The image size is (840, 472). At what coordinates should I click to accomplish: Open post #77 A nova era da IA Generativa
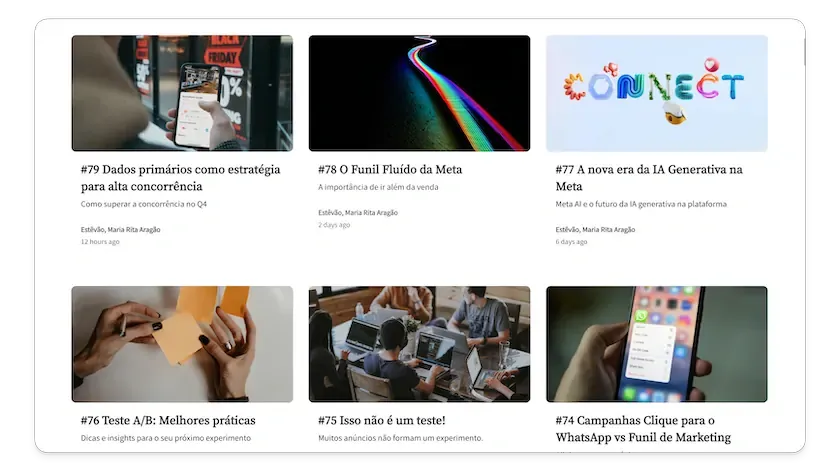(x=649, y=178)
